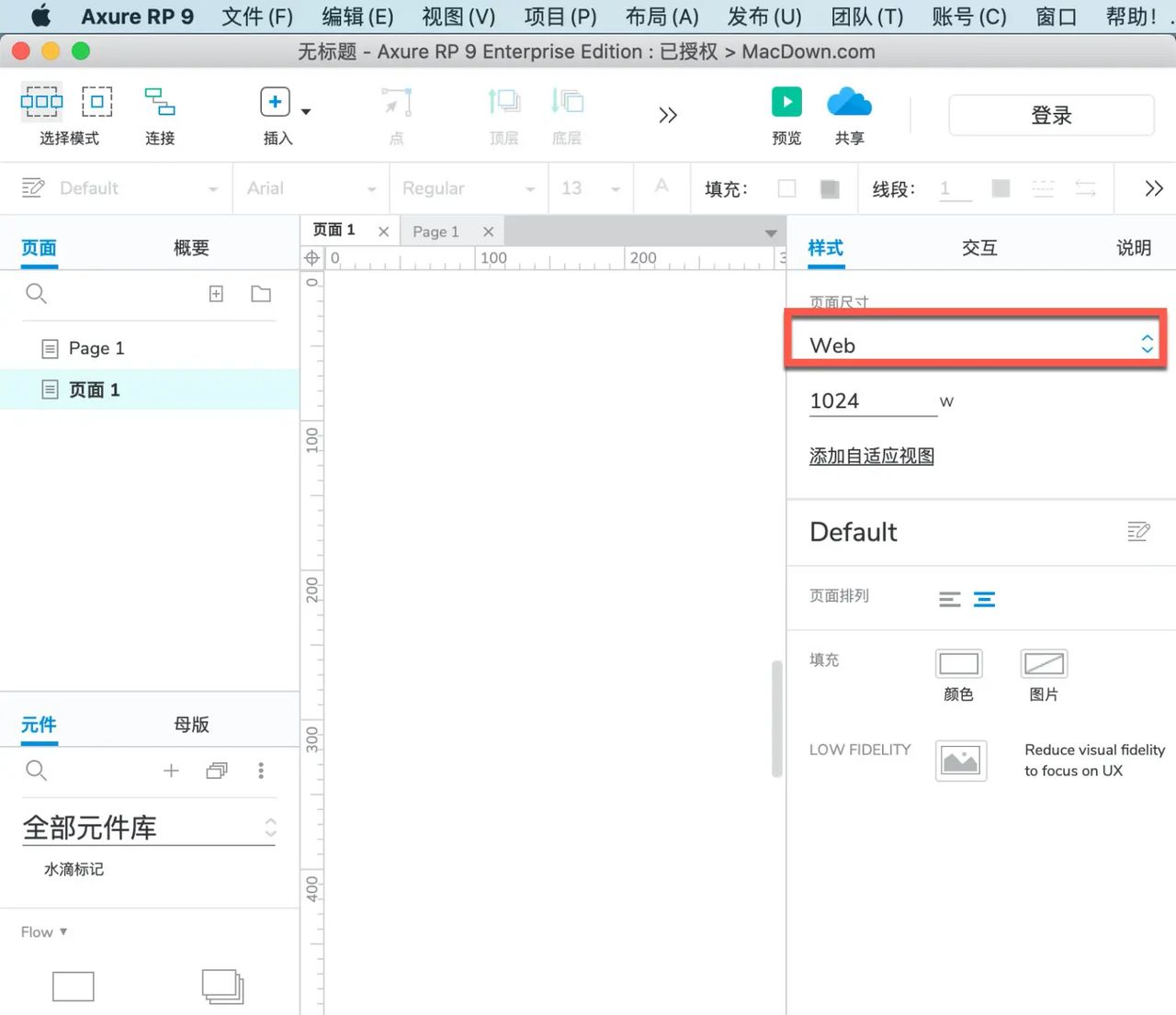Viewport: 1176px width, 1015px height.
Task: Open the Web page dimension dropdown
Action: 979,345
